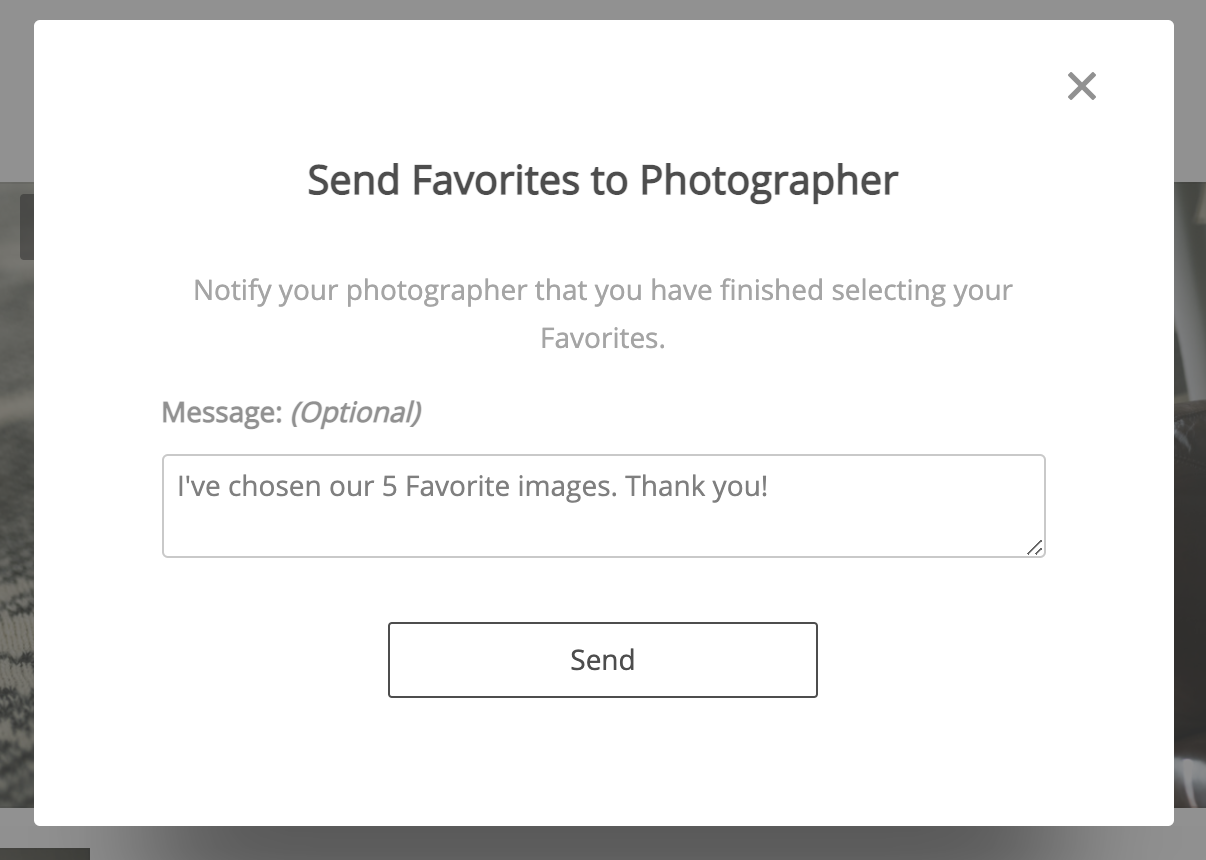The width and height of the screenshot is (1206, 860).
Task: Click the dark button hidden behind dialog's left edge
Action: [27, 227]
